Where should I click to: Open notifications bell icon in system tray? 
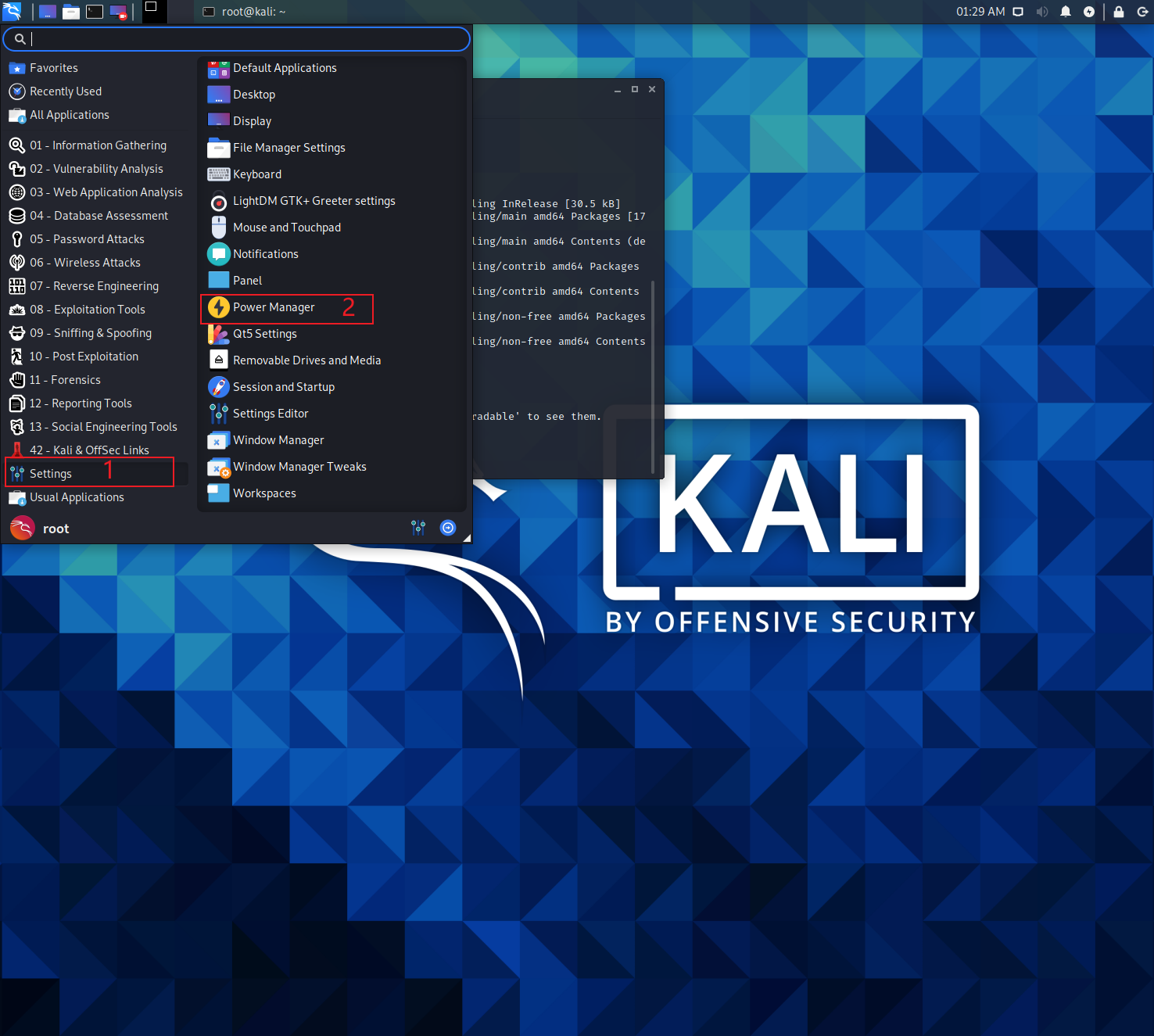pos(1066,12)
